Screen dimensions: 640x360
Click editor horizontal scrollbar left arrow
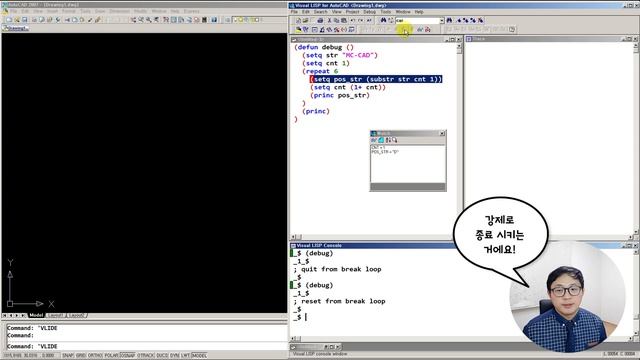tap(293, 237)
